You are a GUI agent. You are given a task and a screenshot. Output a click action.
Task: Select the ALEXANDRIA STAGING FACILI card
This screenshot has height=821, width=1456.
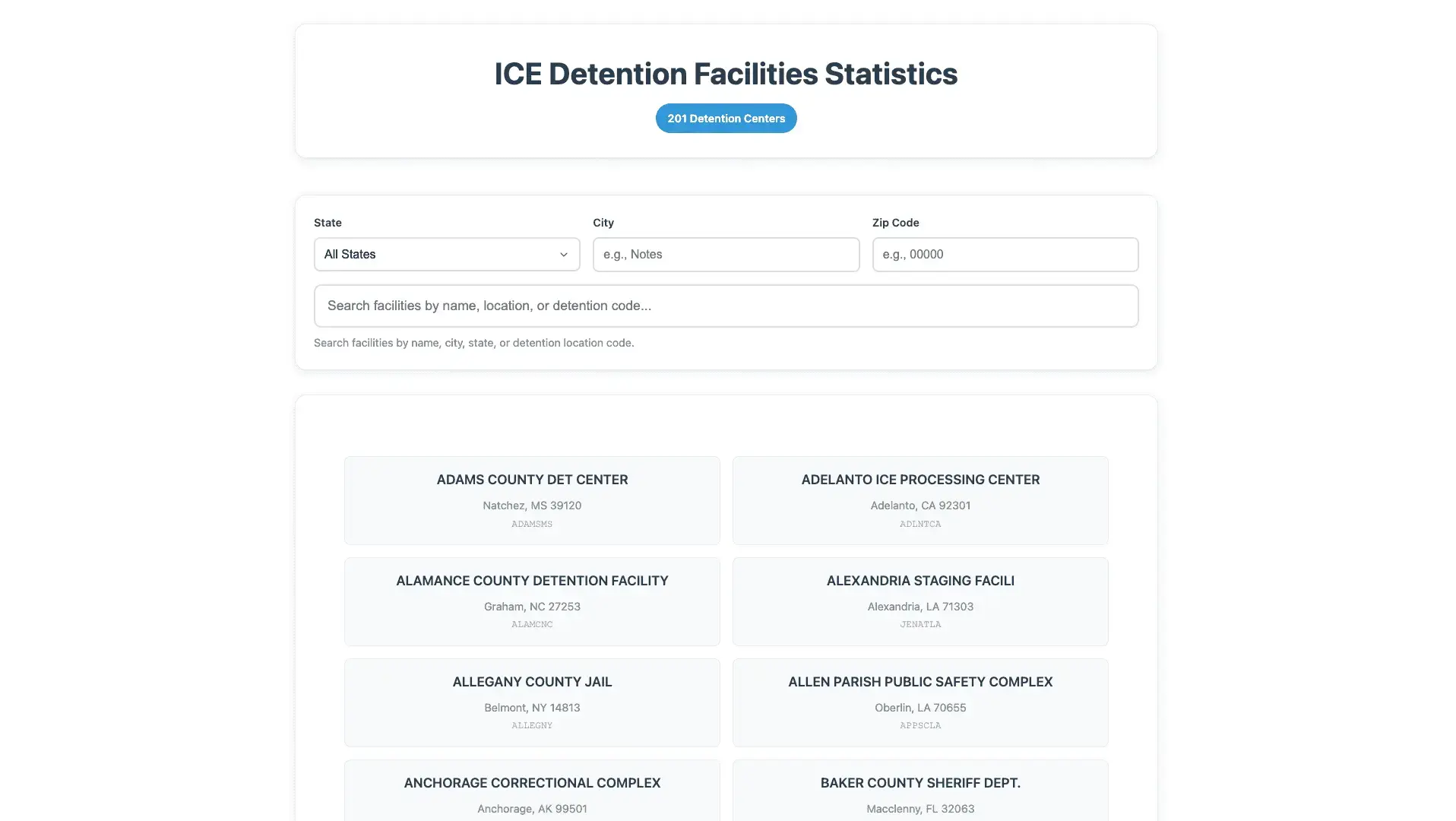pyautogui.click(x=919, y=601)
